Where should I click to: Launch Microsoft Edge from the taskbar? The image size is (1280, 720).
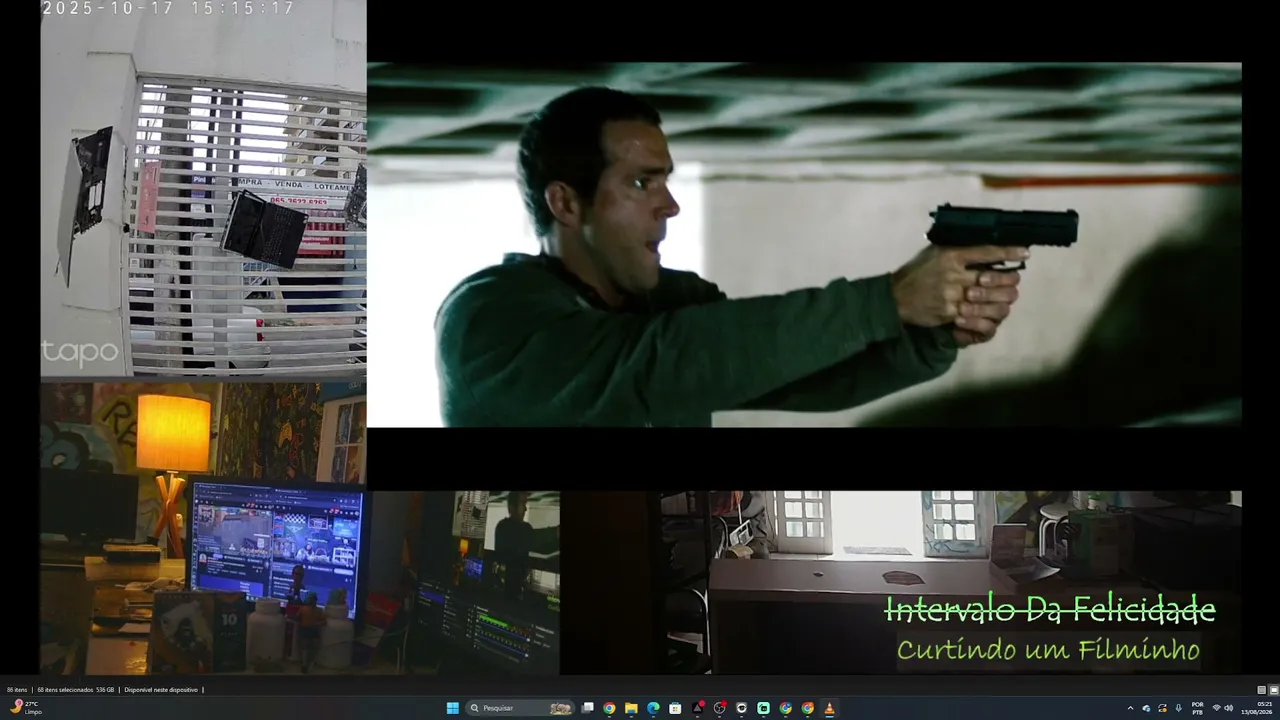click(x=653, y=708)
